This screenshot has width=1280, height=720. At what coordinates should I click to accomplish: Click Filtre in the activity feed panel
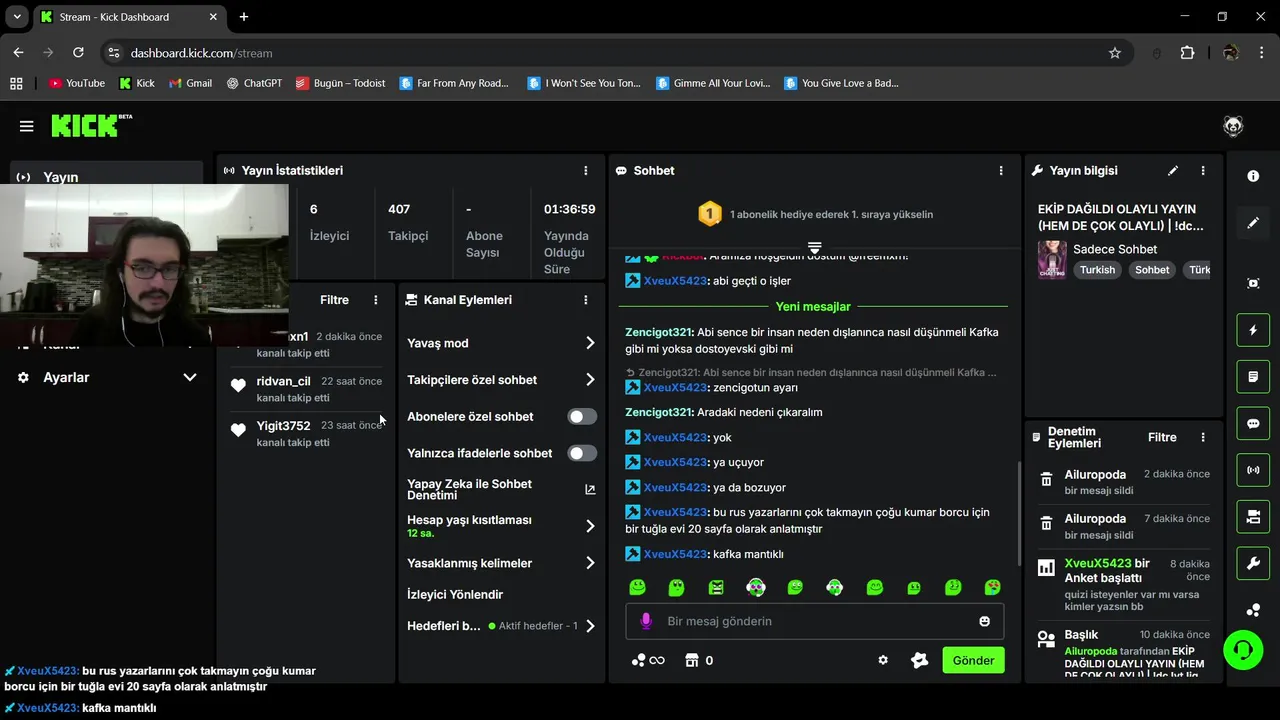[334, 300]
